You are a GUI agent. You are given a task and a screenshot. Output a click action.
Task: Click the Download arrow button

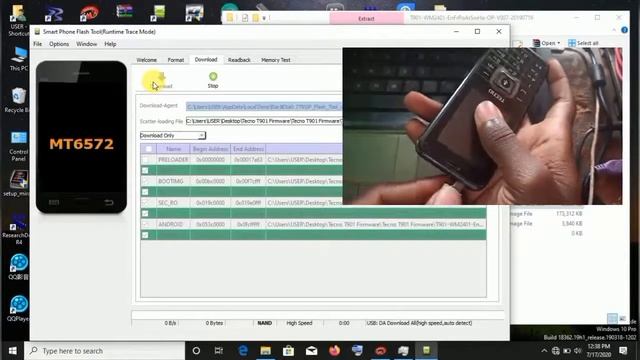pos(162,80)
